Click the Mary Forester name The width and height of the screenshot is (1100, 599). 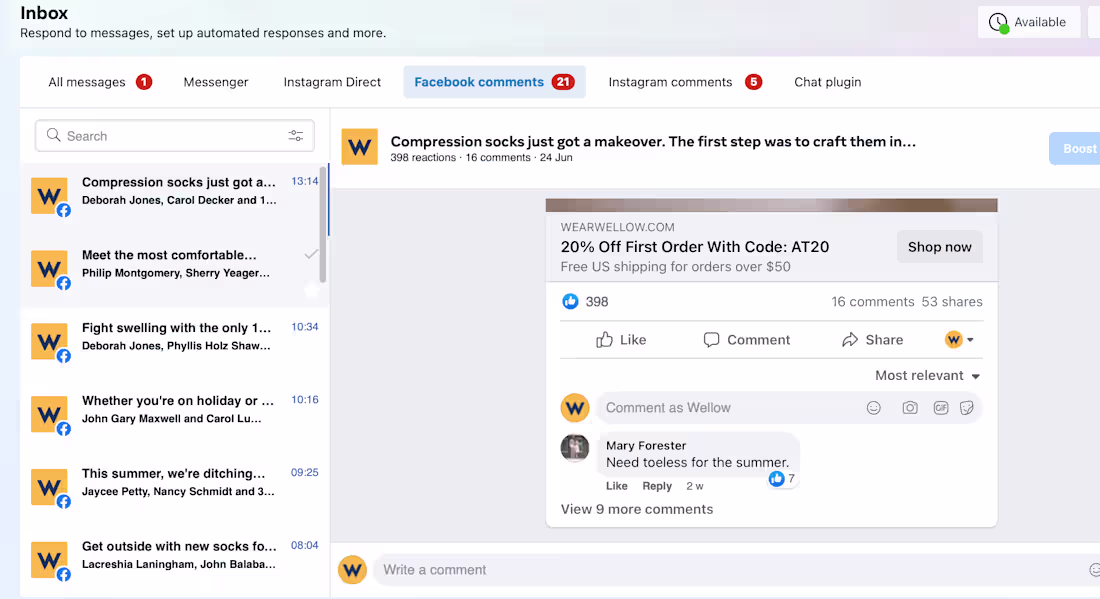646,445
